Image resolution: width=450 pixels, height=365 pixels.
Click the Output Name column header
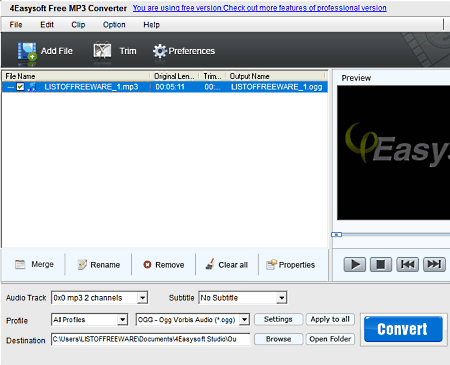276,76
